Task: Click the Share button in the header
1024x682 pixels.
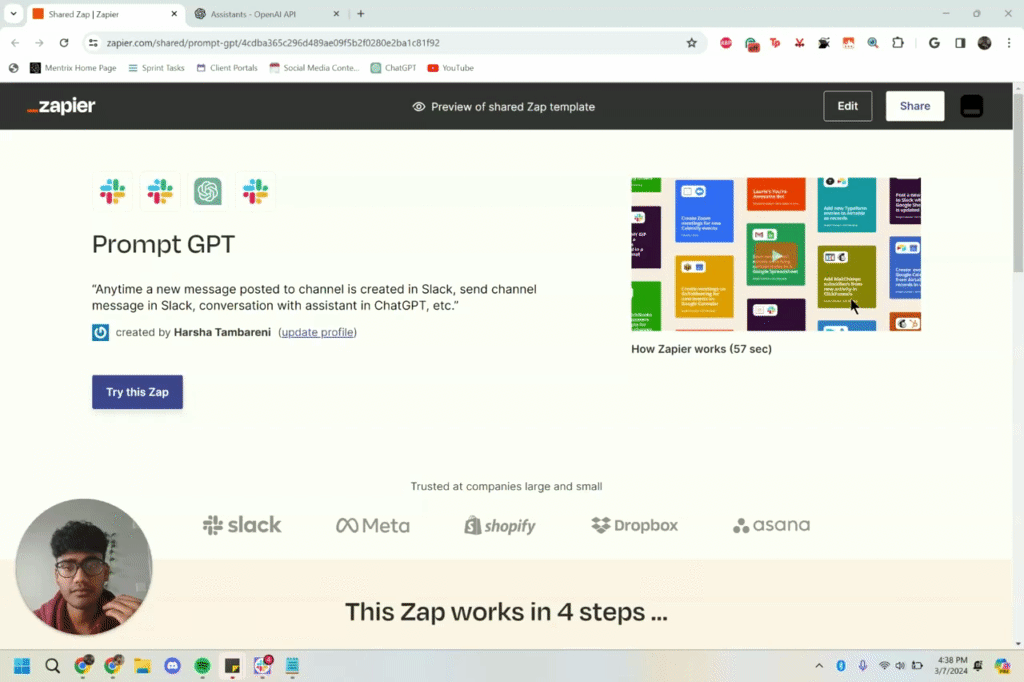Action: click(913, 106)
